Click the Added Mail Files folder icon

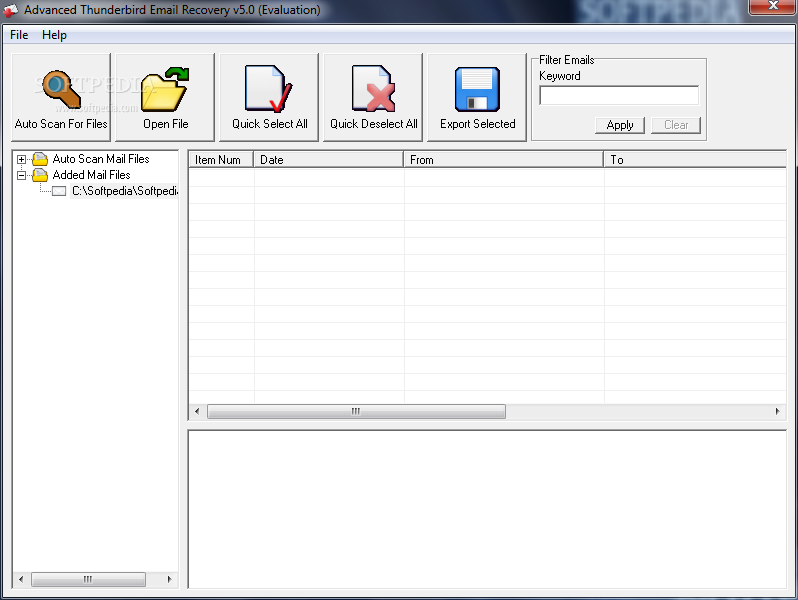(40, 176)
